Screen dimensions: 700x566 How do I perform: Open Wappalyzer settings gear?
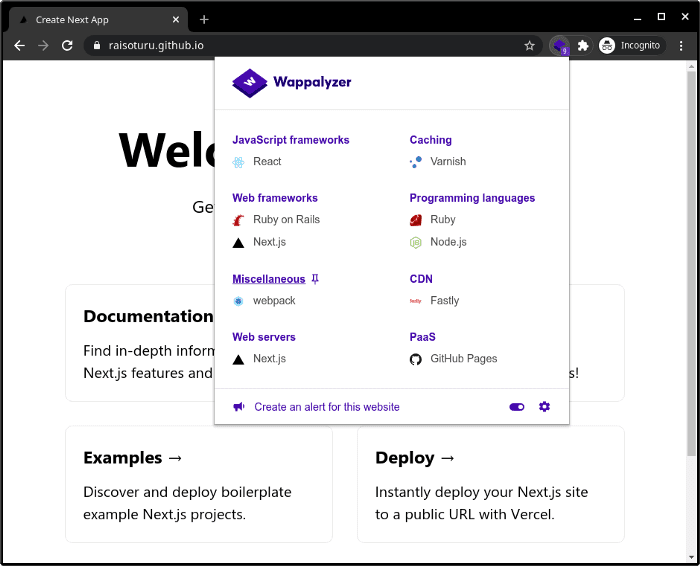tap(544, 407)
